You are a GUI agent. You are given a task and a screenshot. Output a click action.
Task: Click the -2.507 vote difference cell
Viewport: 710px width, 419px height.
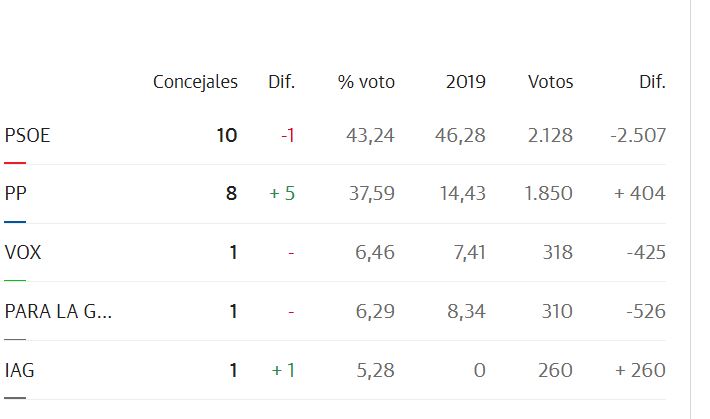pyautogui.click(x=637, y=135)
